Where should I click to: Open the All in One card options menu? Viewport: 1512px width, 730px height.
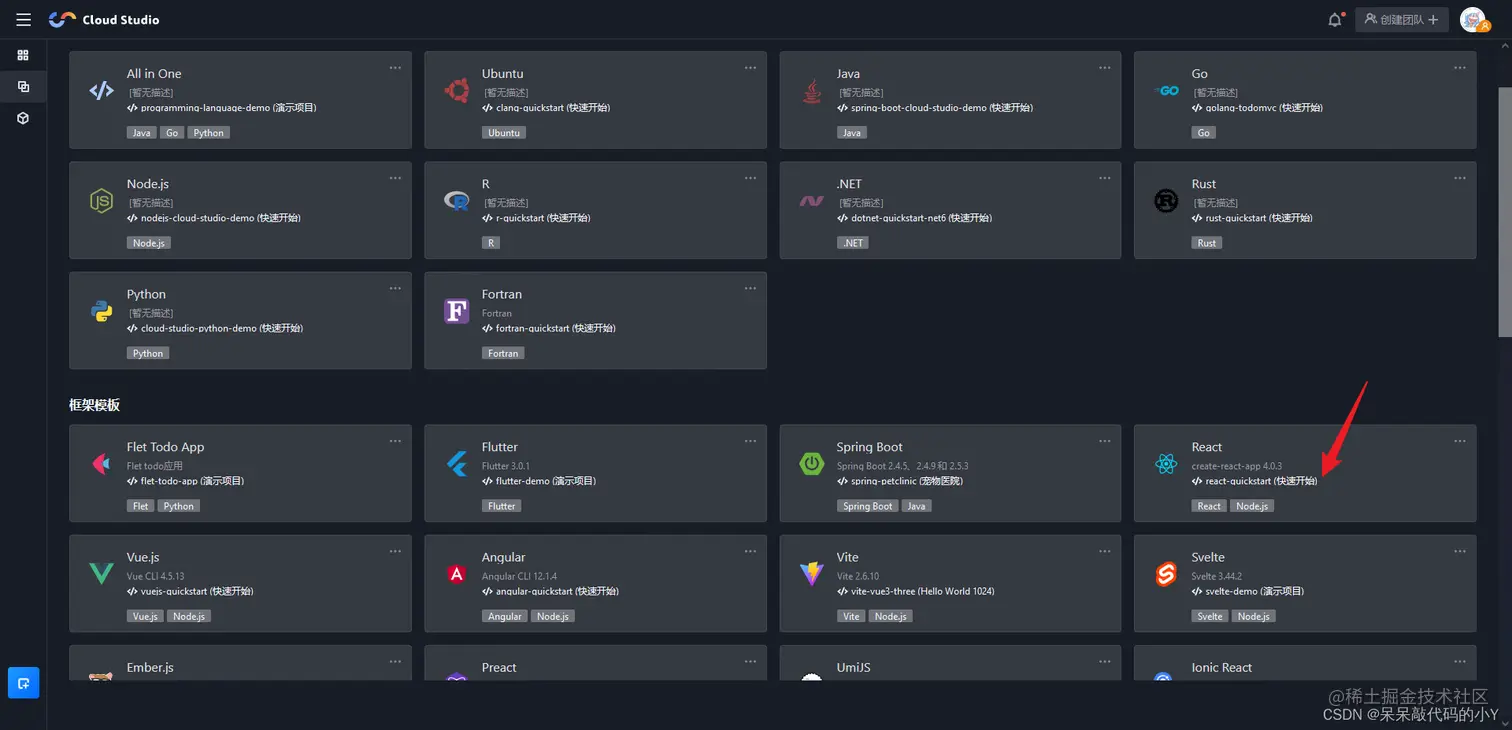click(395, 68)
